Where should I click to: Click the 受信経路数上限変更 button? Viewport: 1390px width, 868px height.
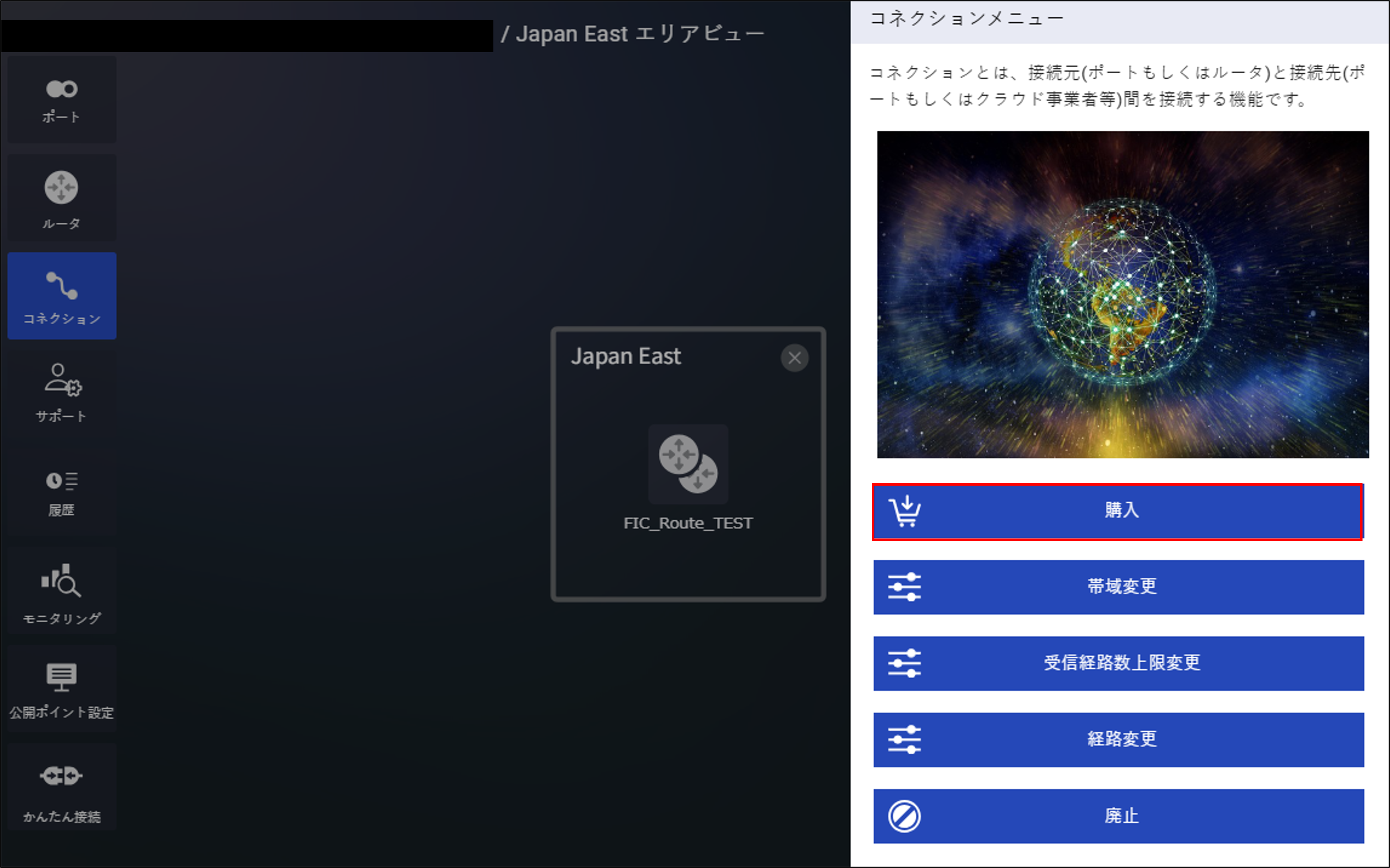click(1118, 663)
